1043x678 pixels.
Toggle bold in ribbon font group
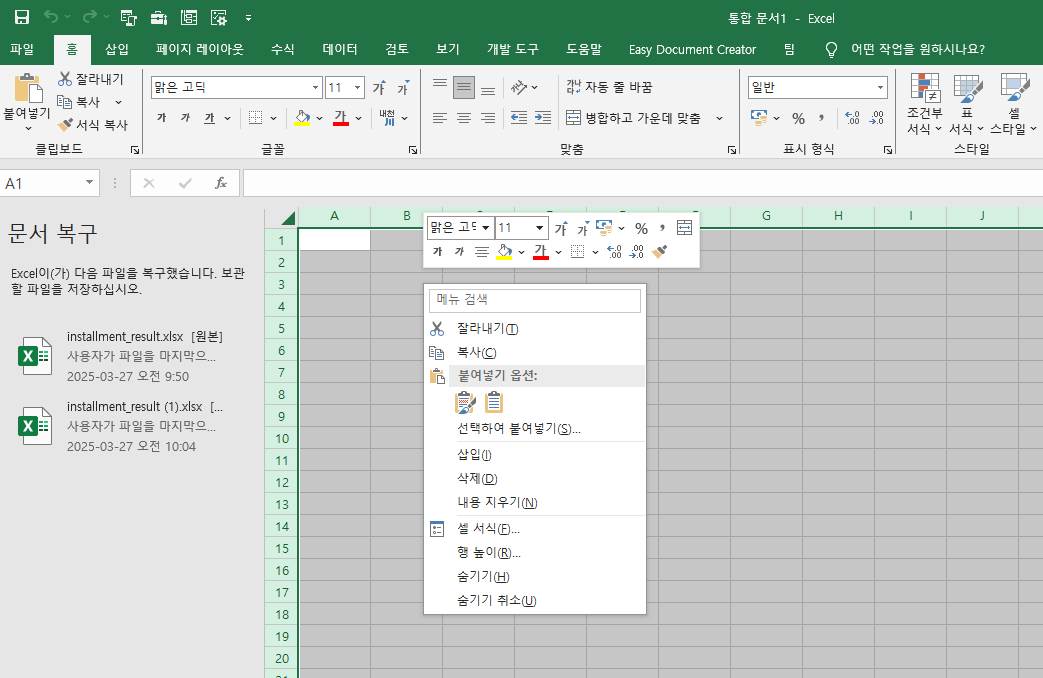162,118
